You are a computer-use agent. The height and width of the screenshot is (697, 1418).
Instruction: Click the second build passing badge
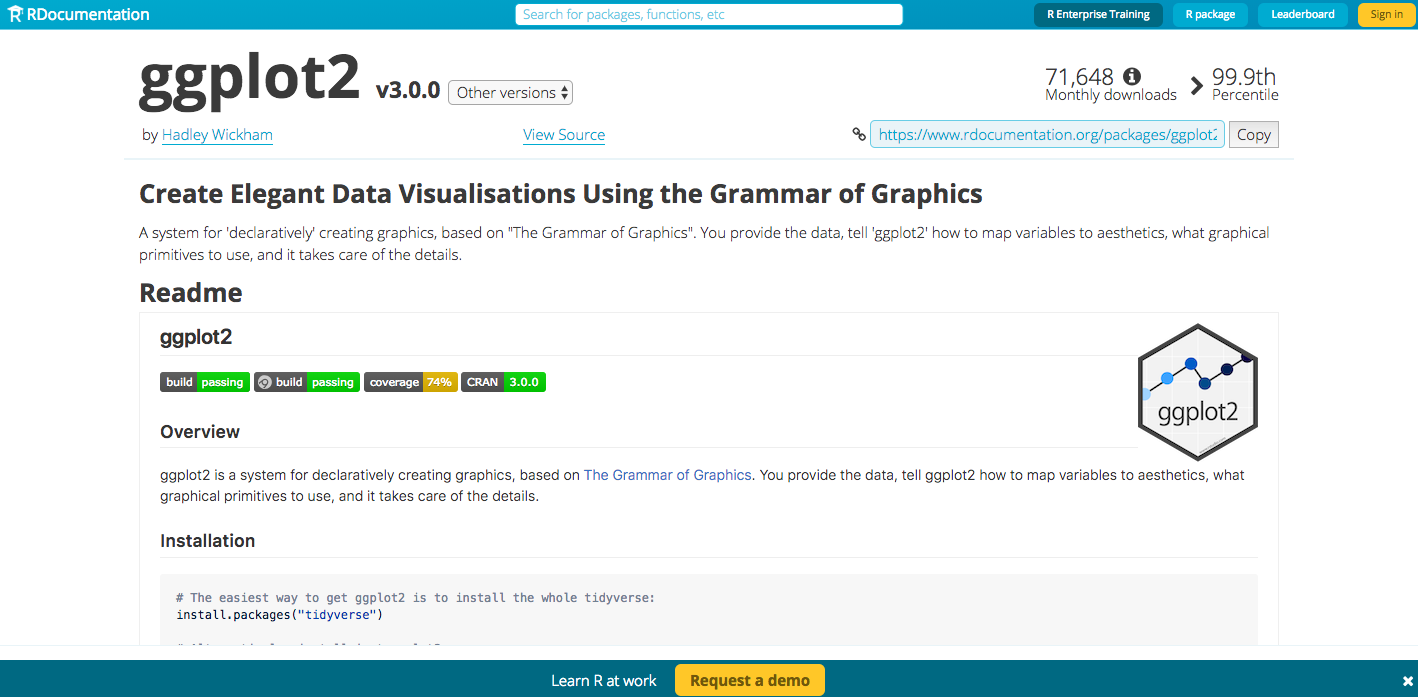pos(307,382)
